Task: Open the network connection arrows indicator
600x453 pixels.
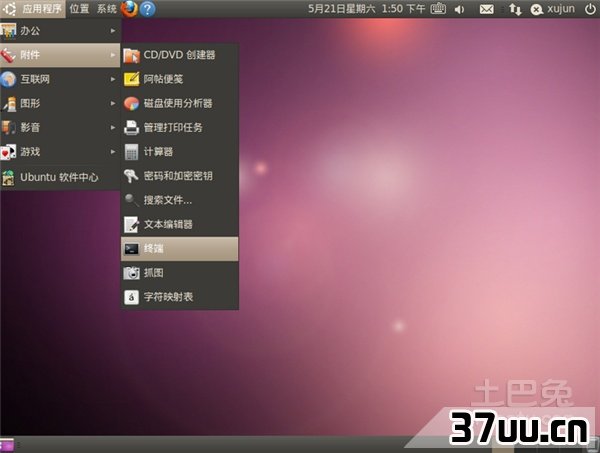Action: [515, 9]
